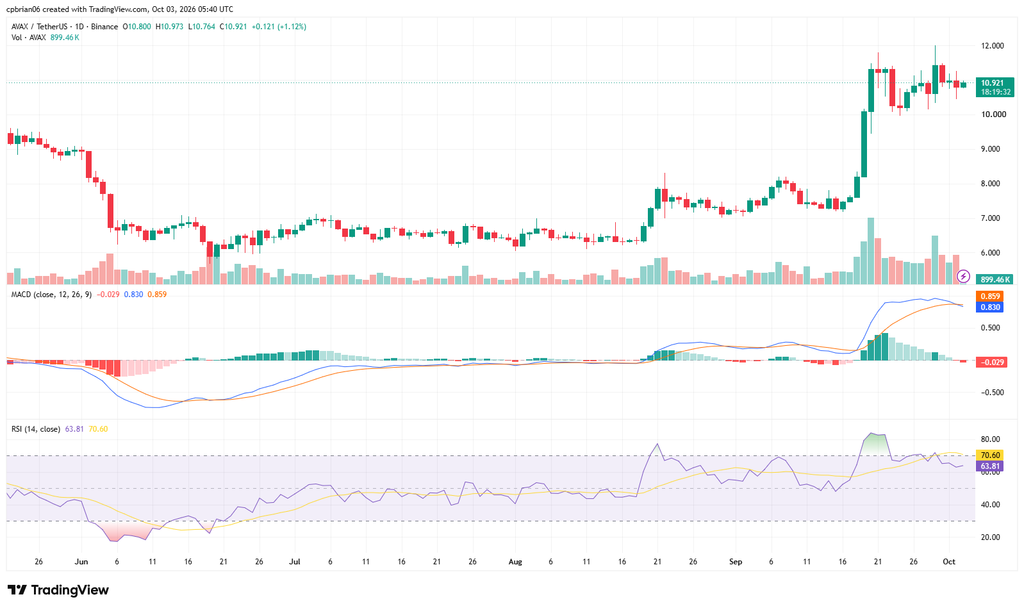
Task: Click the -0.500 MACD axis label
Action: tap(991, 392)
